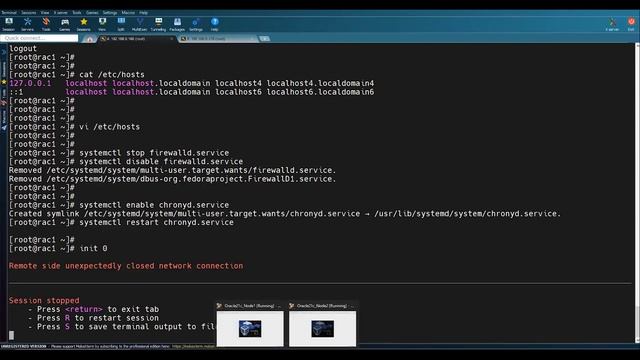Focus the Quick connect field
Viewport: 640px width, 360px height.
coord(39,38)
